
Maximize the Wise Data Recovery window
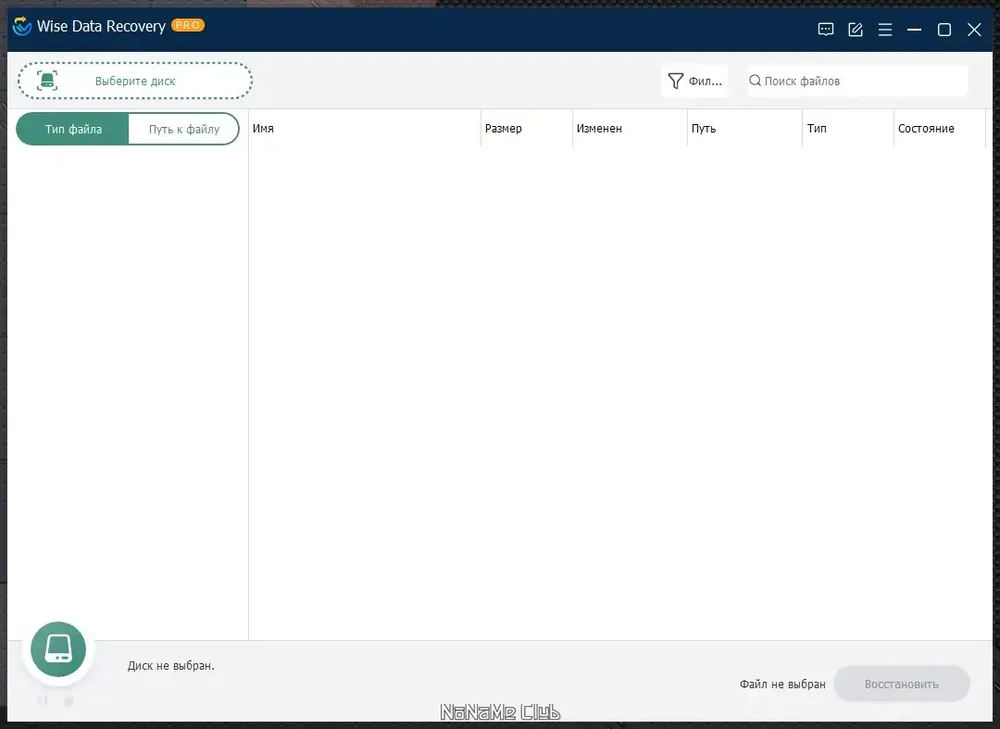944,29
